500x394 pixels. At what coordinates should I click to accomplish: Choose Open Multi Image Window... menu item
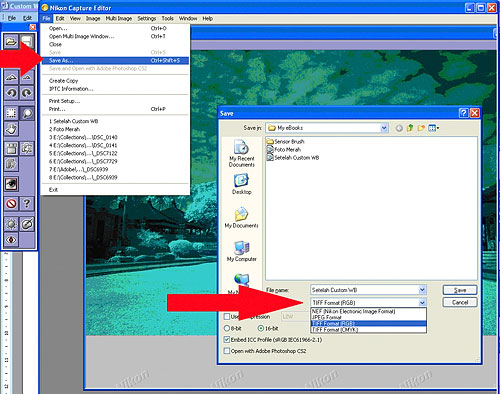point(115,36)
